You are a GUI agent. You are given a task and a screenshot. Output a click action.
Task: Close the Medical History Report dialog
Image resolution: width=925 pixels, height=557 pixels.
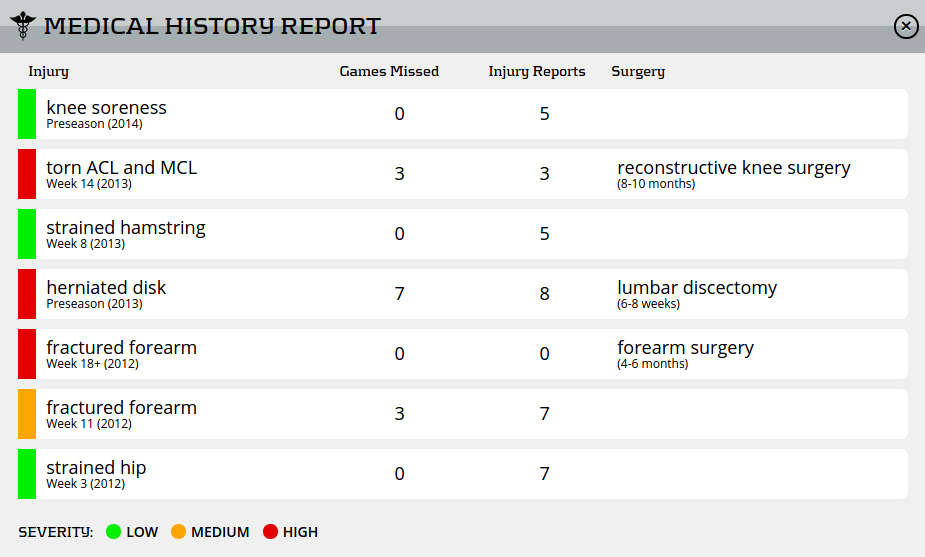point(906,27)
